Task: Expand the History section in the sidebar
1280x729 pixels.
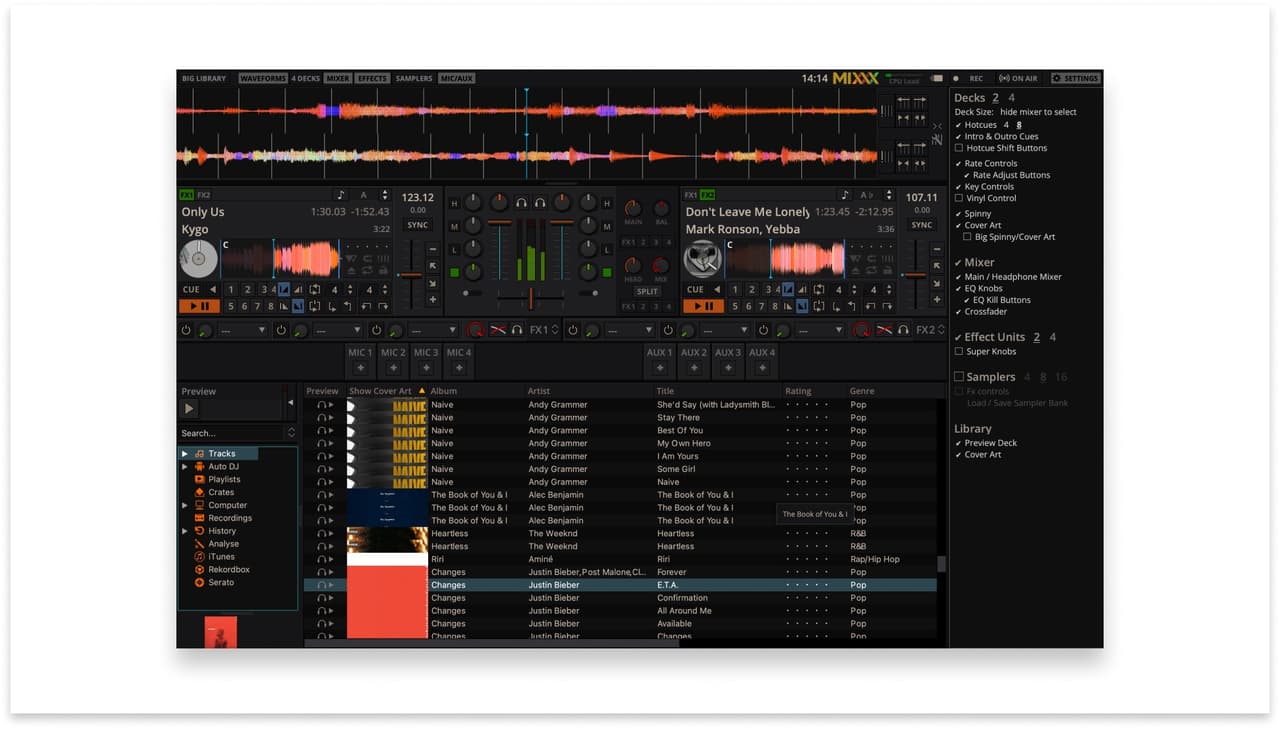Action: tap(184, 530)
